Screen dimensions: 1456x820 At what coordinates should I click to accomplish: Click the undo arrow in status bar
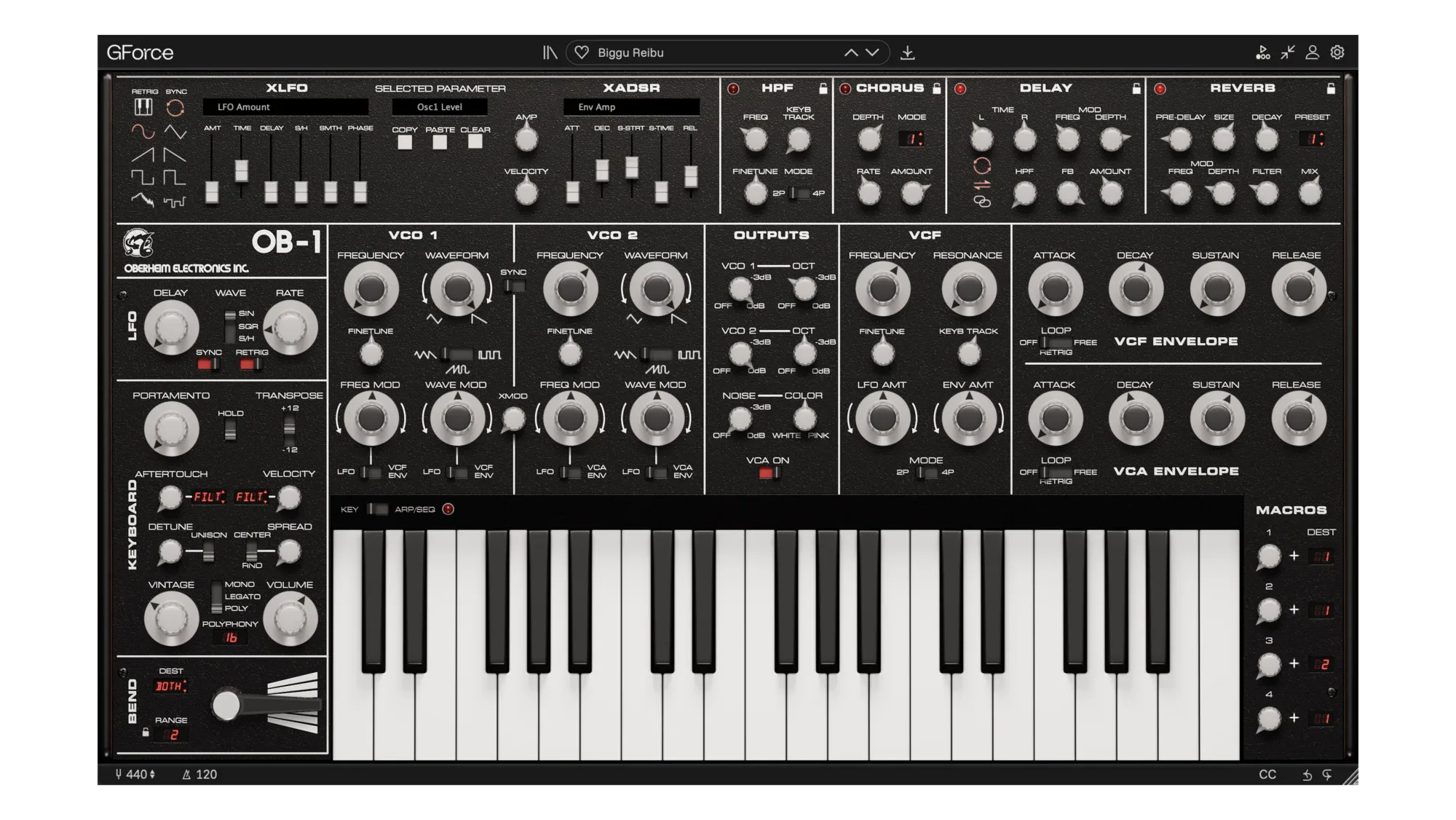(1307, 775)
